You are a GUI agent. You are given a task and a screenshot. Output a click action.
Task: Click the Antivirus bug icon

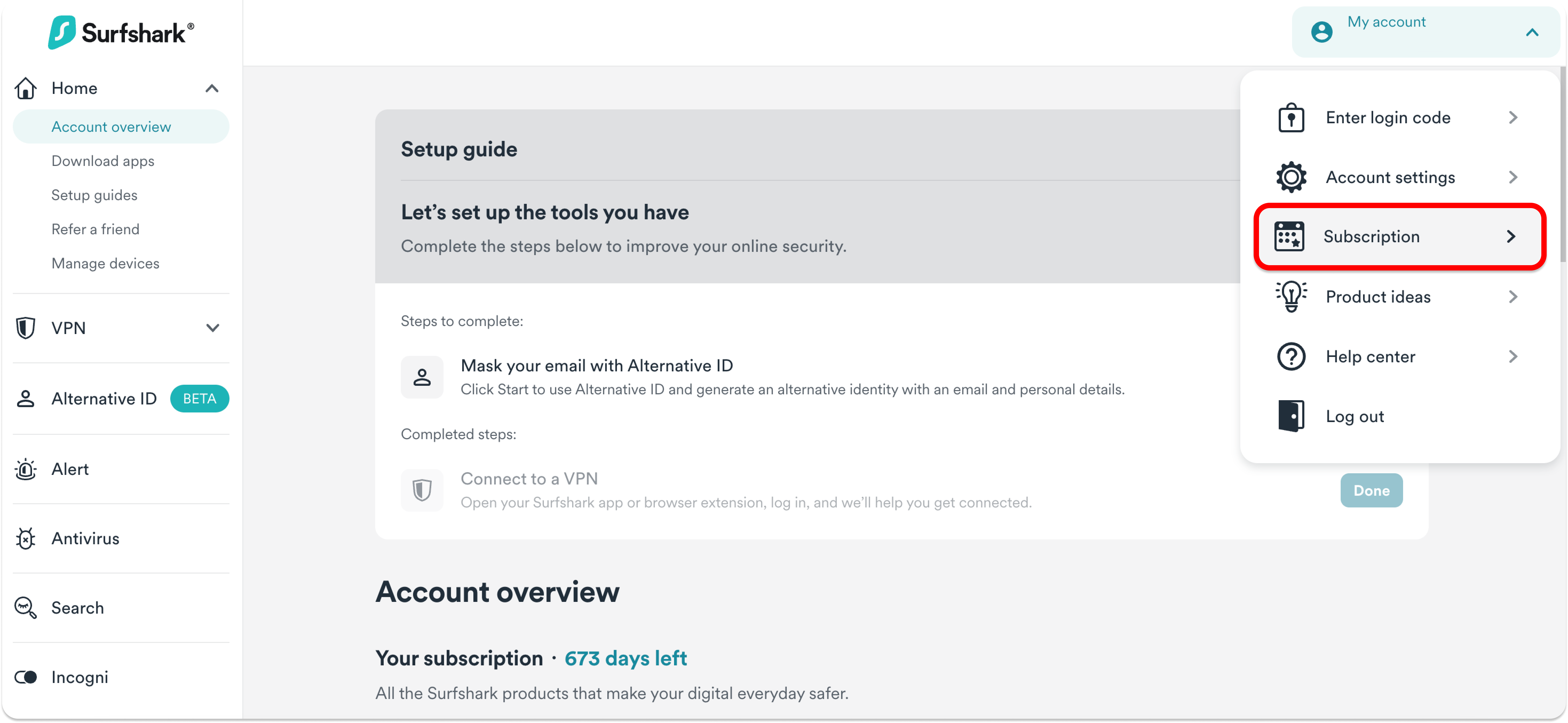point(26,539)
